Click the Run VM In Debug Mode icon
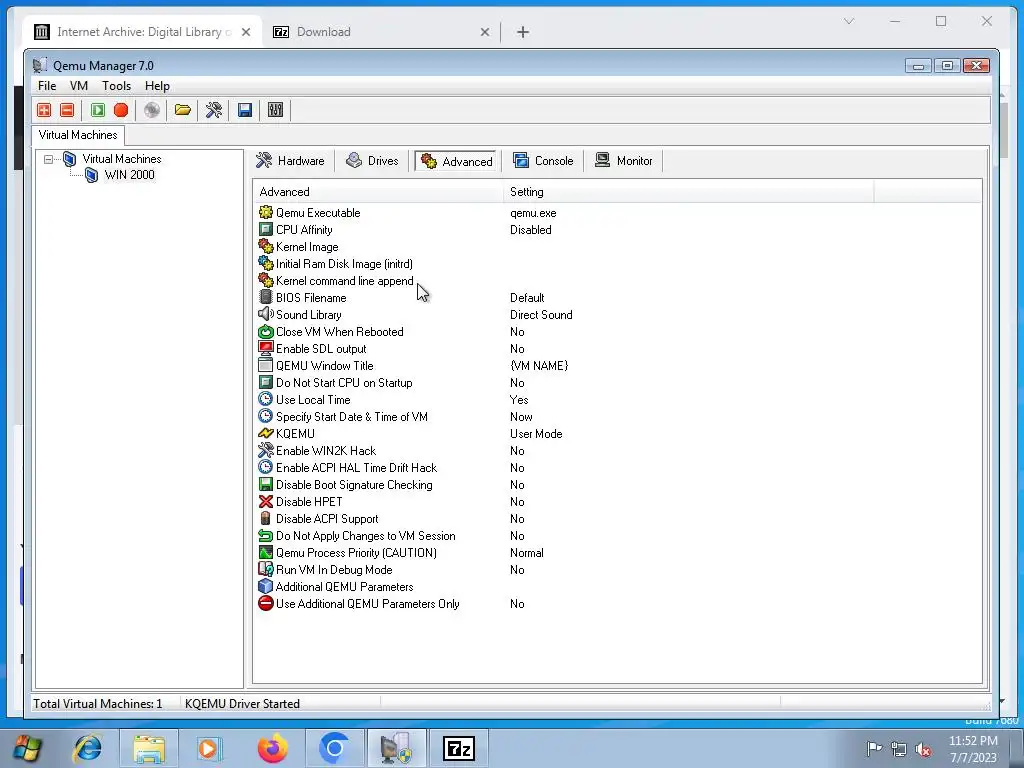 (266, 569)
